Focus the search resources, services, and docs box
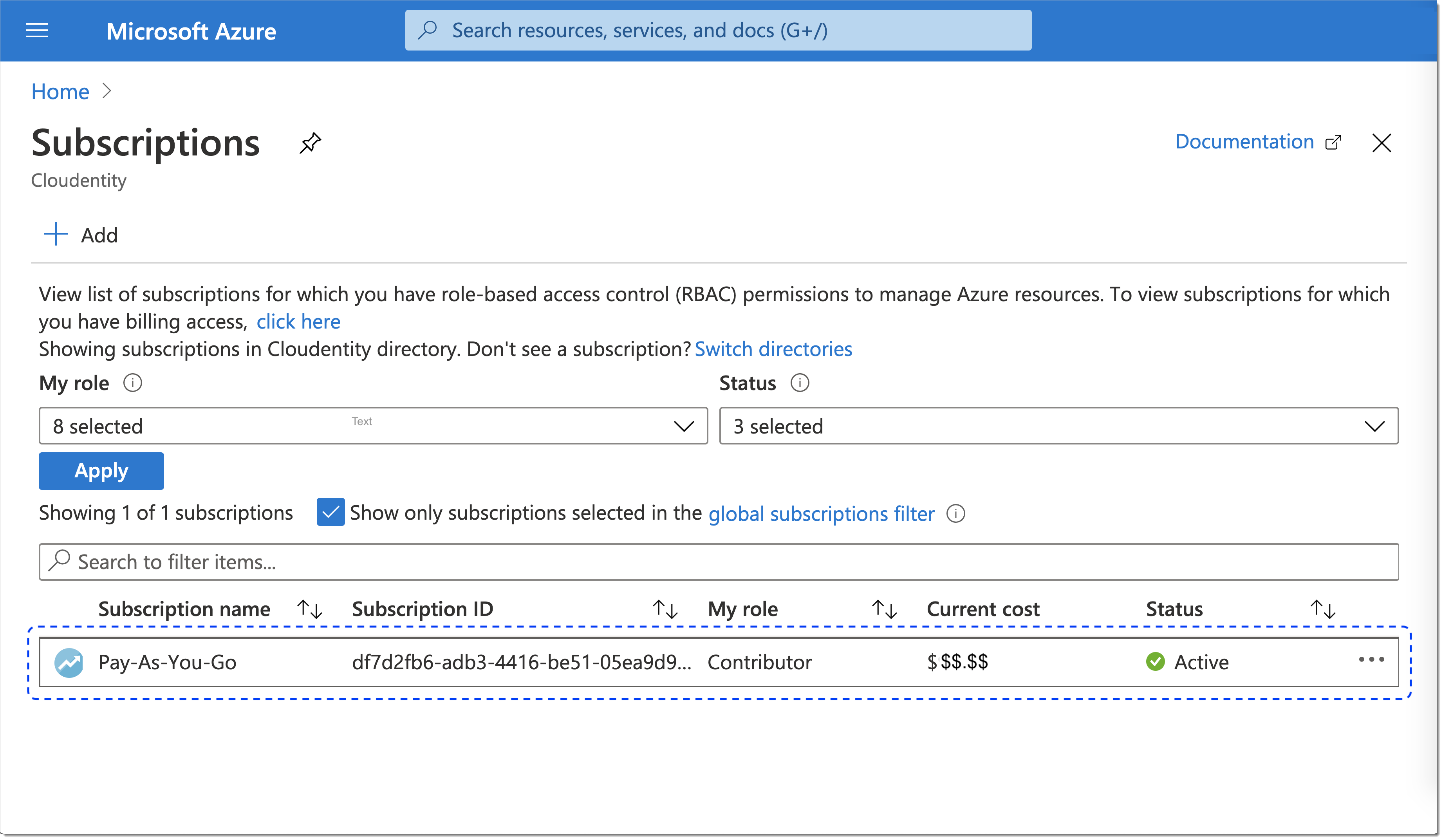1443x840 pixels. 718,30
